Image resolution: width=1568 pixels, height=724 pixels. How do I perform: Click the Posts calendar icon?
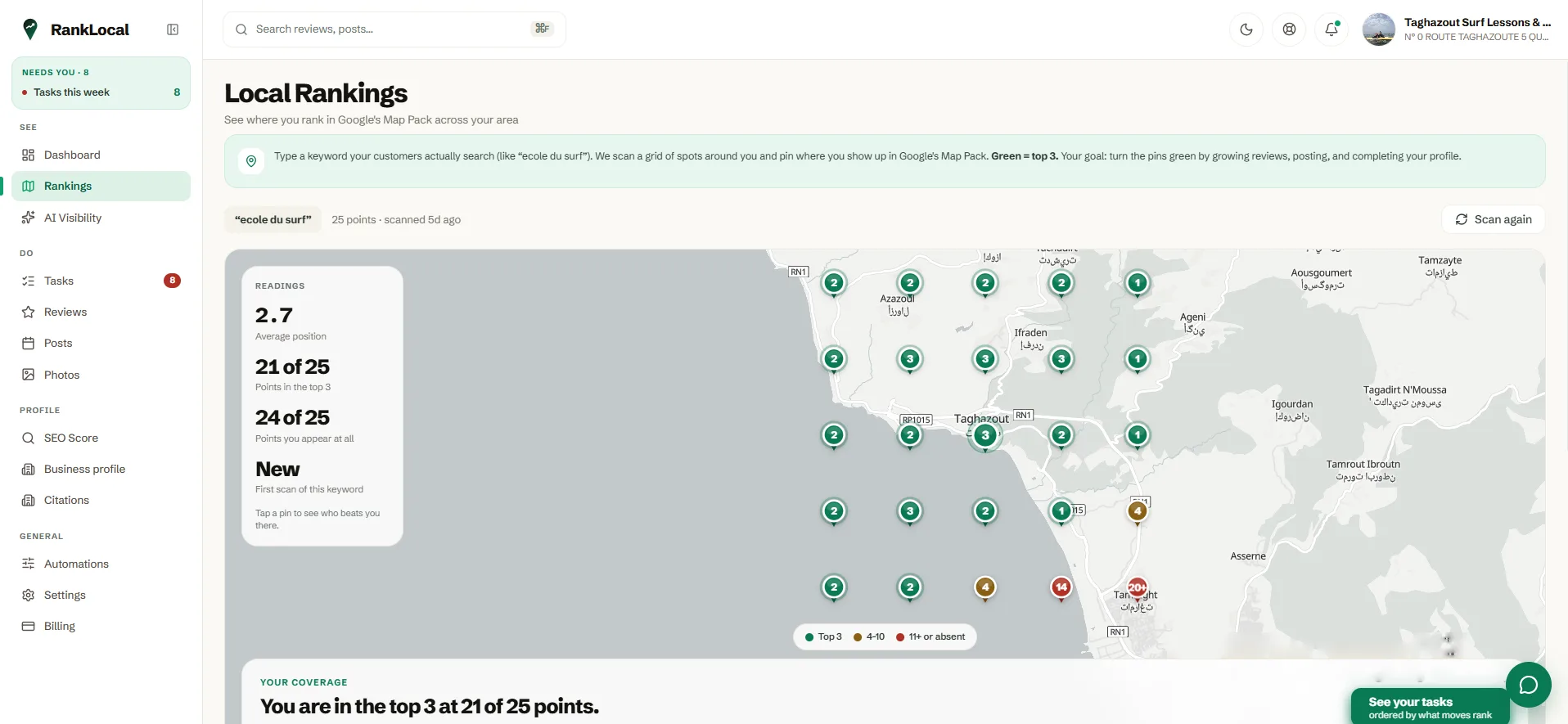[29, 344]
